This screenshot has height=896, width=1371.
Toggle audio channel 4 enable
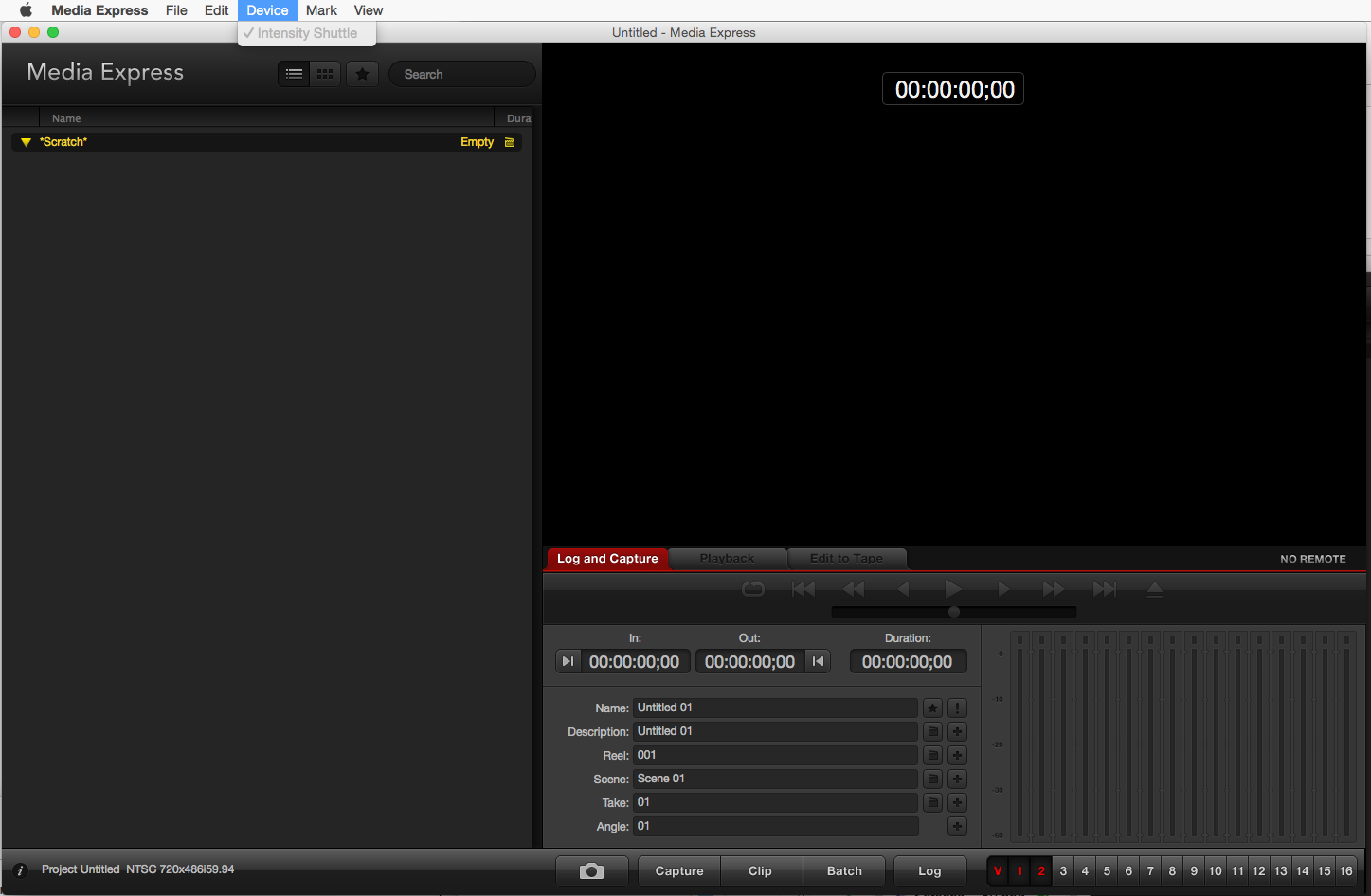point(1085,871)
